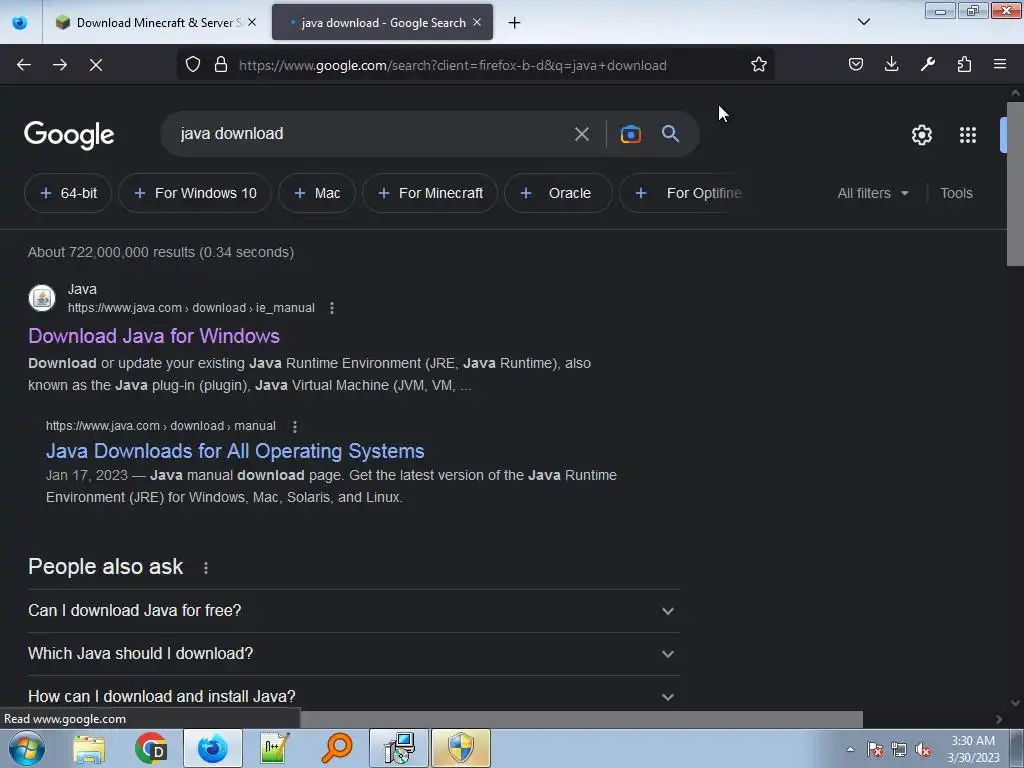Open Chrome from the taskbar
Viewport: 1024px width, 768px height.
(x=151, y=748)
